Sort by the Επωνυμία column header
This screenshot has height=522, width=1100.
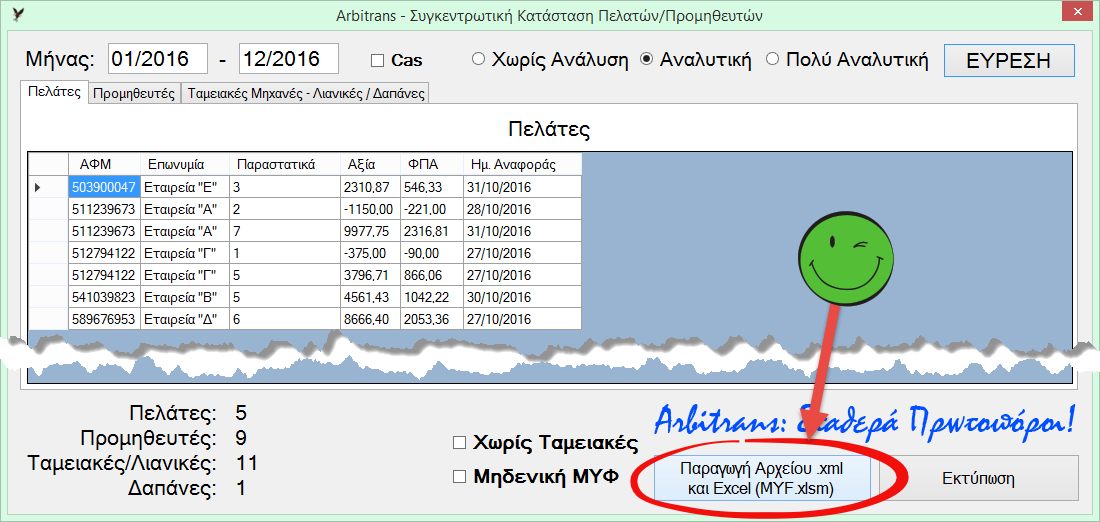coord(185,165)
